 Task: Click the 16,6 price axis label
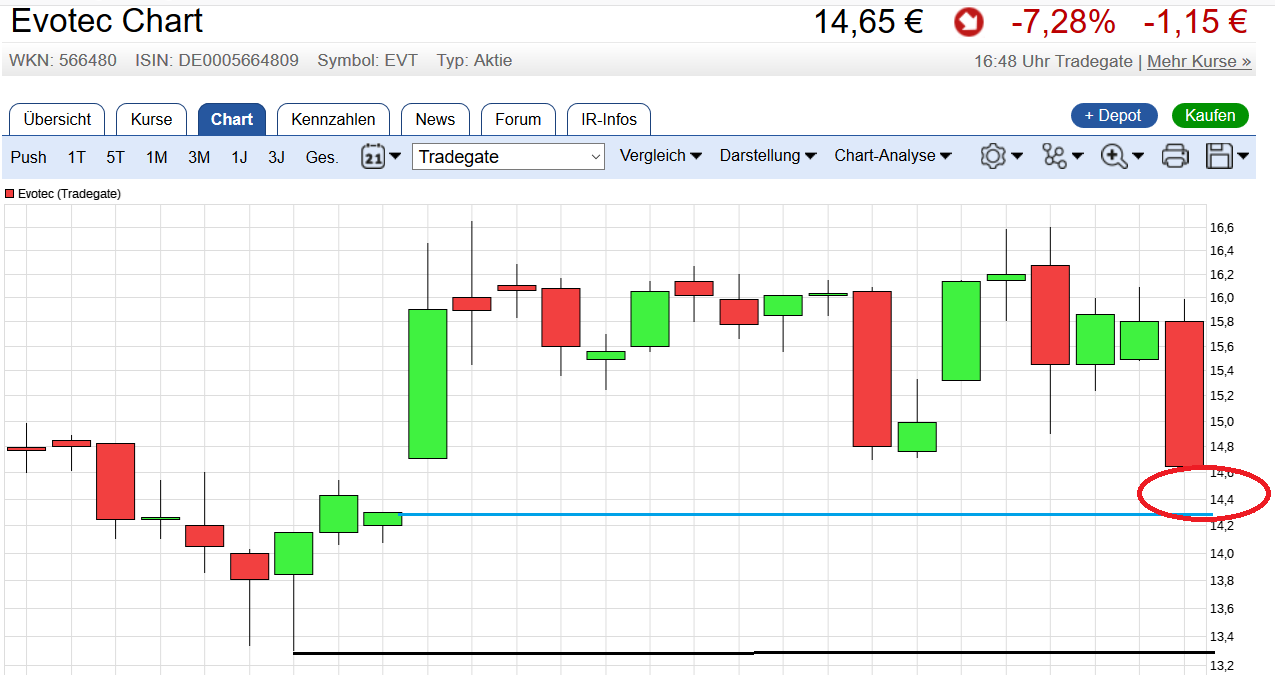click(x=1222, y=228)
